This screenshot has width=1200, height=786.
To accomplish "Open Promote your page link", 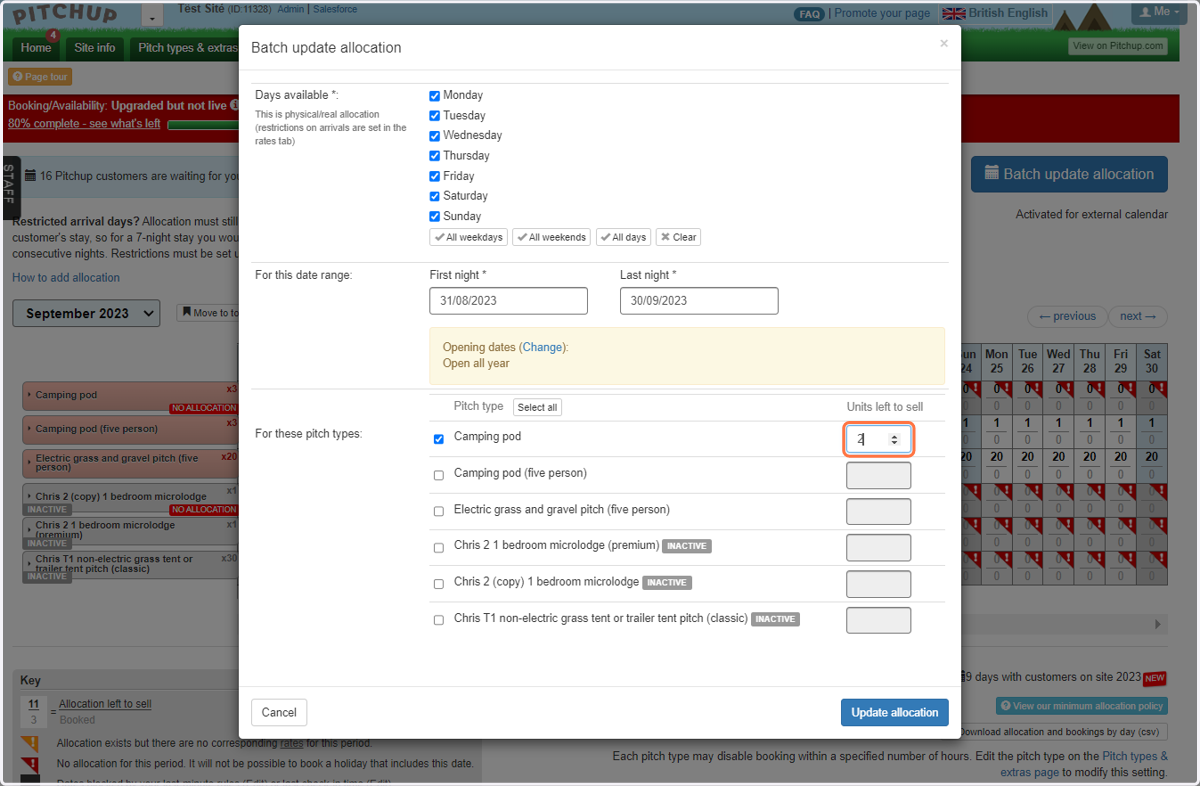I will pyautogui.click(x=882, y=14).
